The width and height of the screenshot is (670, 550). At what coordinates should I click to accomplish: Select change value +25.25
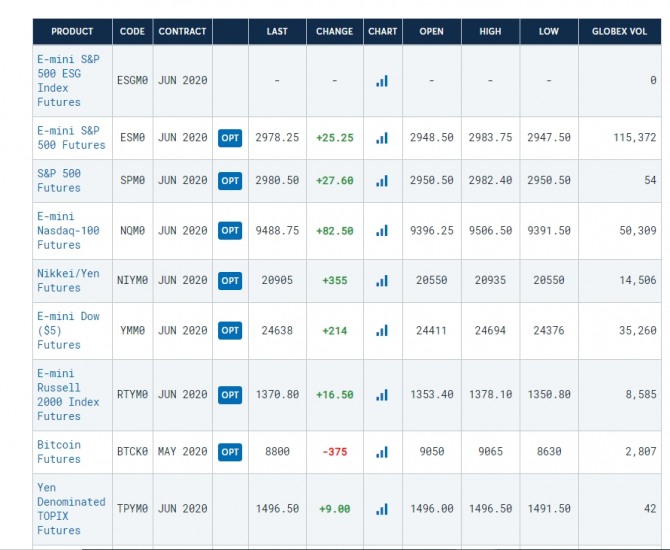[335, 138]
